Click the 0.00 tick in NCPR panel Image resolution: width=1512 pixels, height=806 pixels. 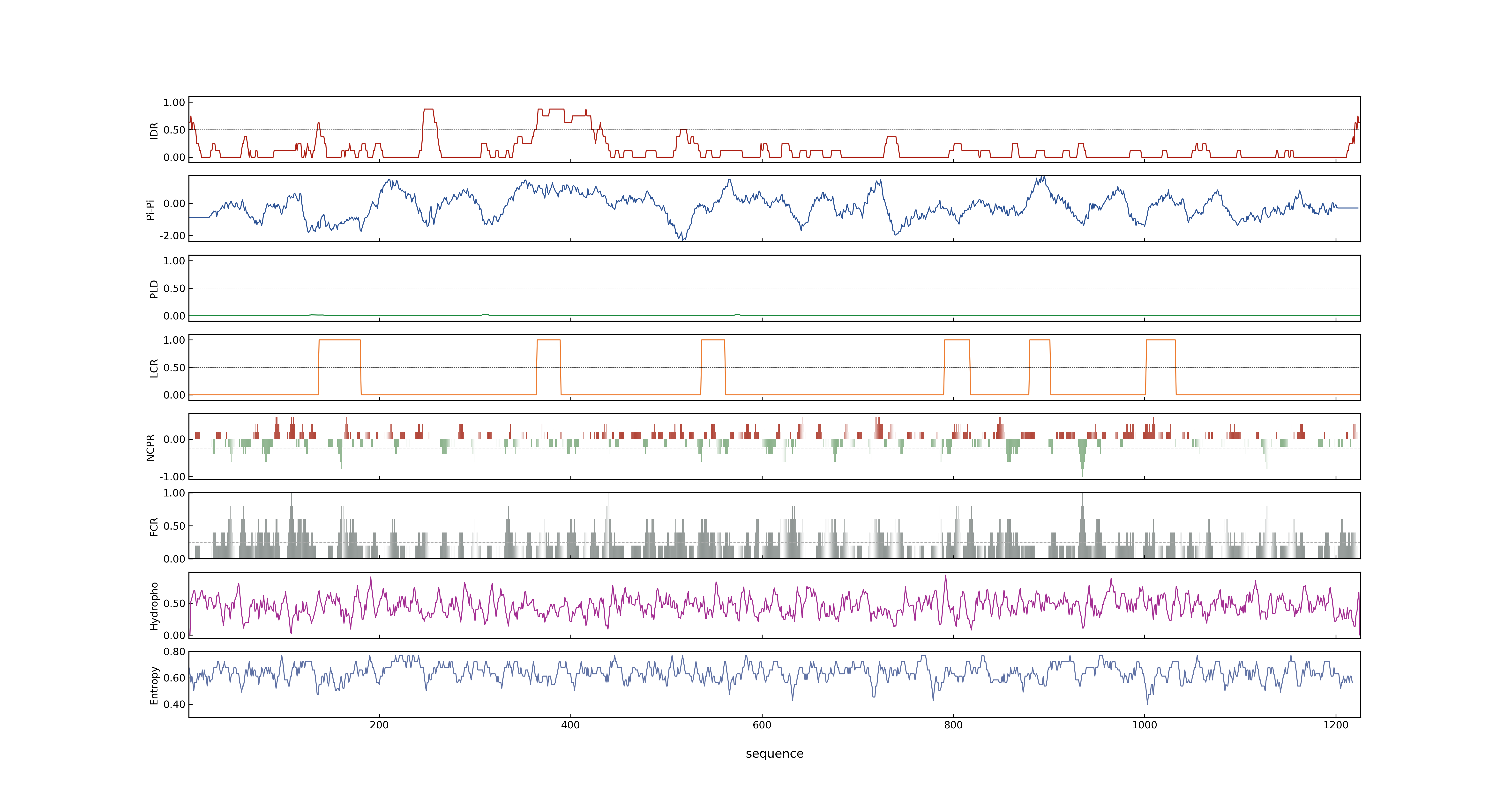point(174,439)
